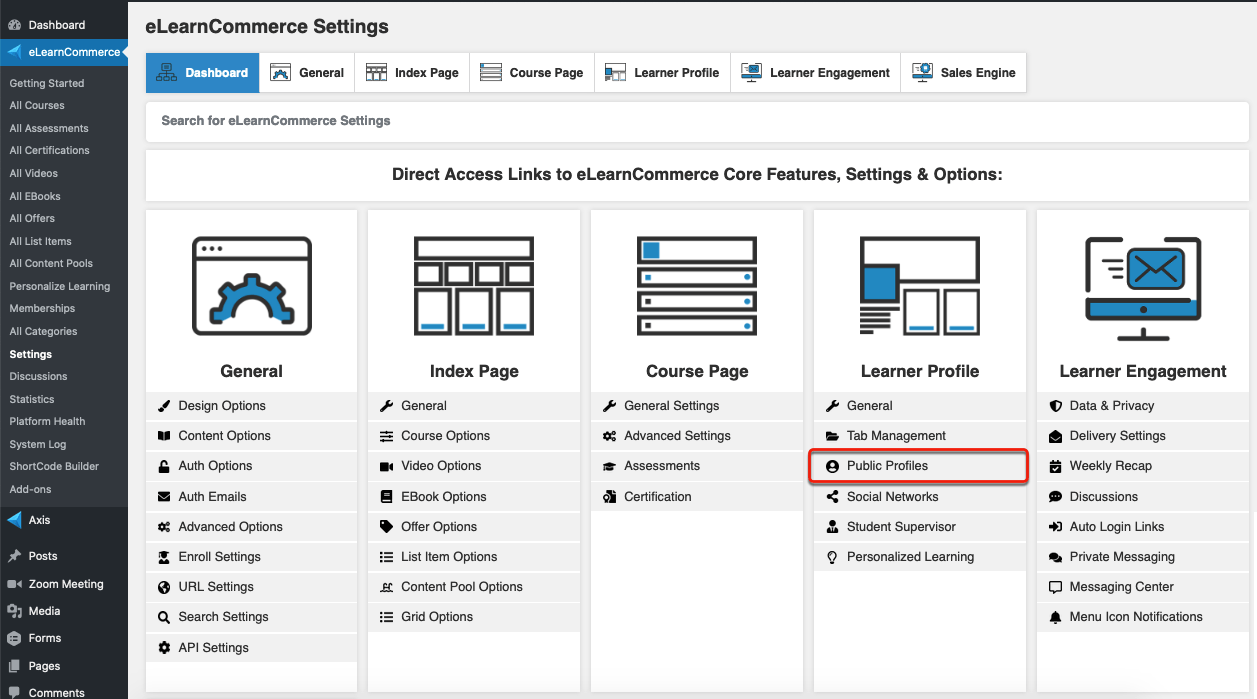The width and height of the screenshot is (1257, 699).
Task: Open Memberships in the sidebar
Action: pyautogui.click(x=42, y=308)
